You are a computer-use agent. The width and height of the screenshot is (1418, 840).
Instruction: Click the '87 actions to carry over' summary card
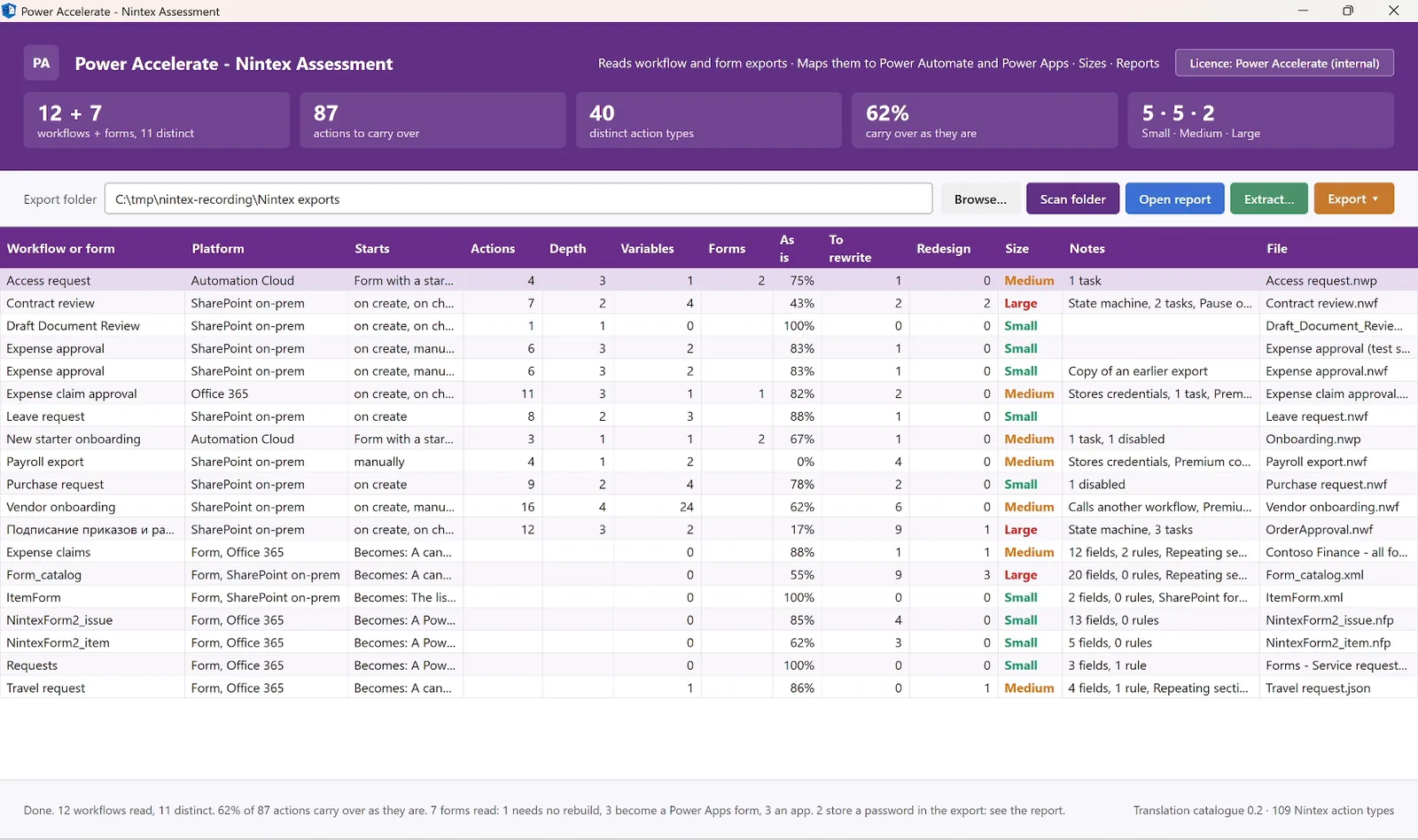click(x=432, y=120)
